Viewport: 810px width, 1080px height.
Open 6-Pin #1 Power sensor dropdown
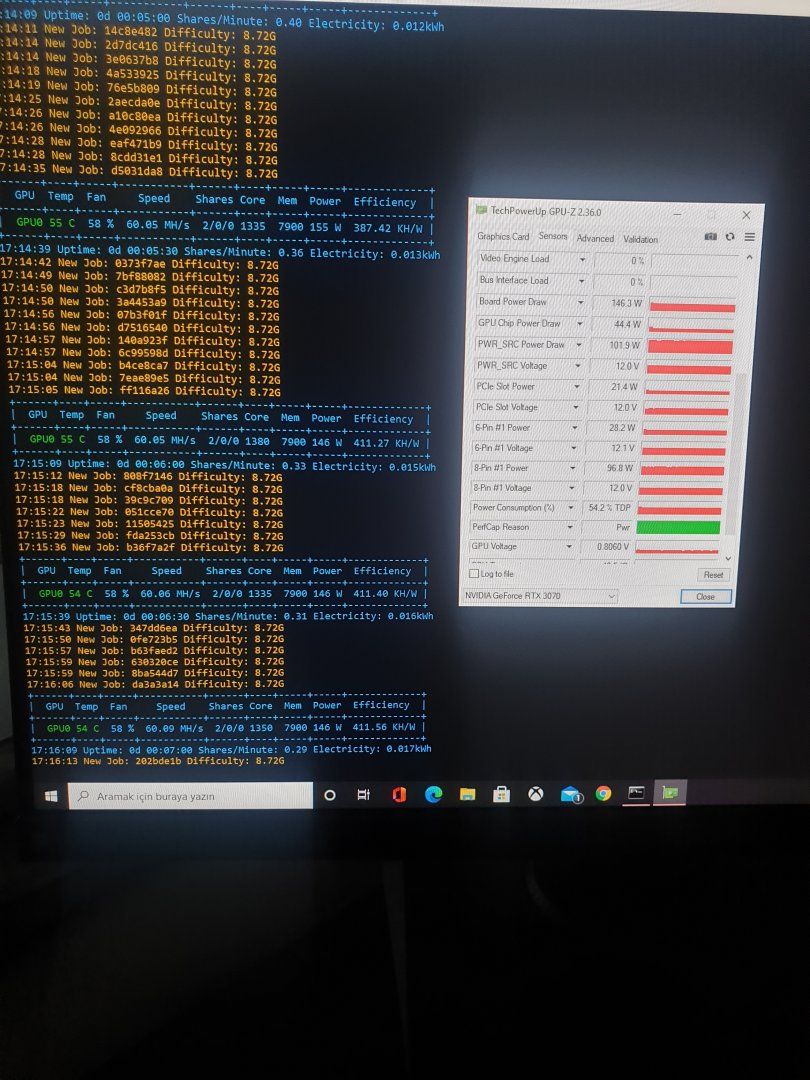click(x=574, y=428)
